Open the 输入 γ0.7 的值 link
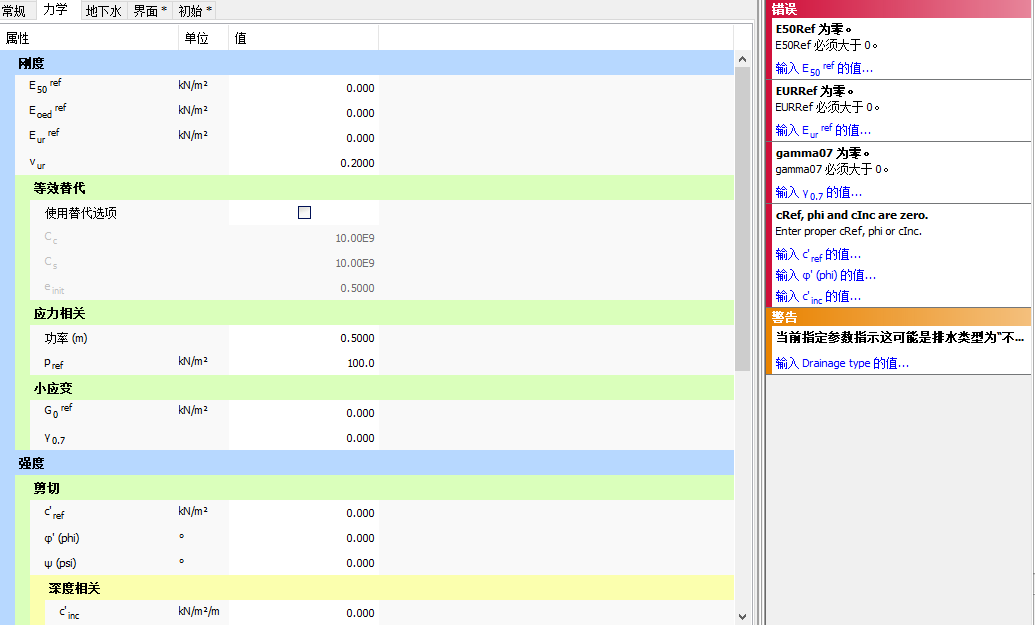Screen dimensions: 1035x625 818,193
